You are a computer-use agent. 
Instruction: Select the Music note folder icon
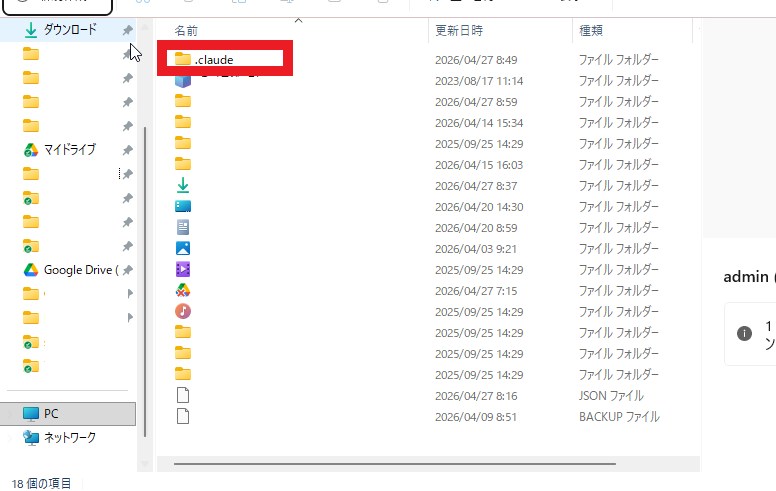point(183,311)
